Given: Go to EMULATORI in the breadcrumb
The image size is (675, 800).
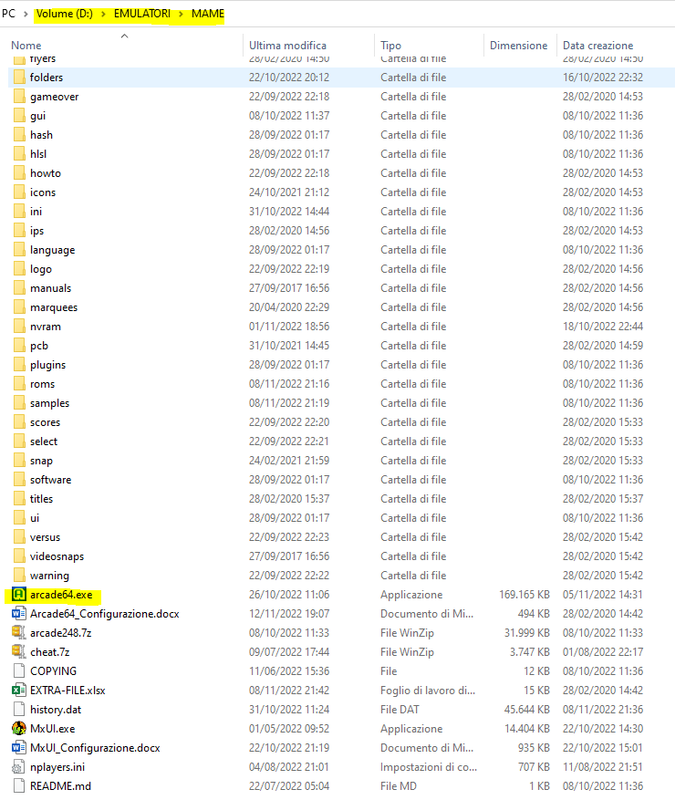Looking at the screenshot, I should click(x=142, y=14).
